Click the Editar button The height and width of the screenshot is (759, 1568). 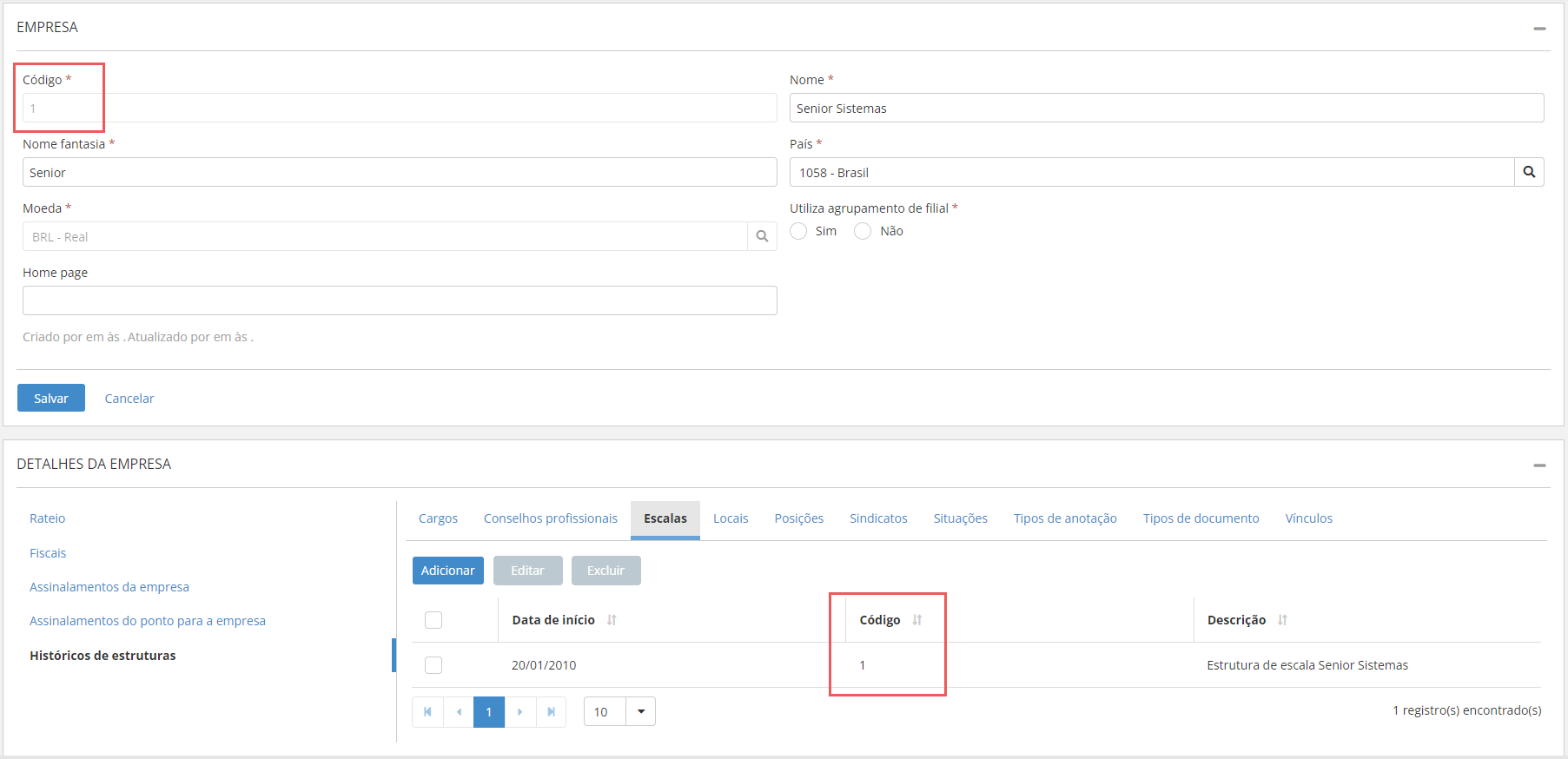(527, 571)
